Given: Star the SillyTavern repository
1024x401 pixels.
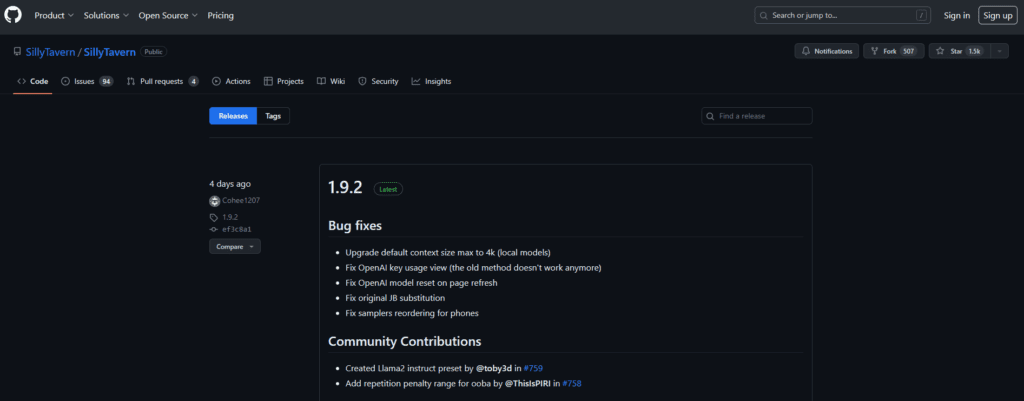Looking at the screenshot, I should (x=959, y=51).
